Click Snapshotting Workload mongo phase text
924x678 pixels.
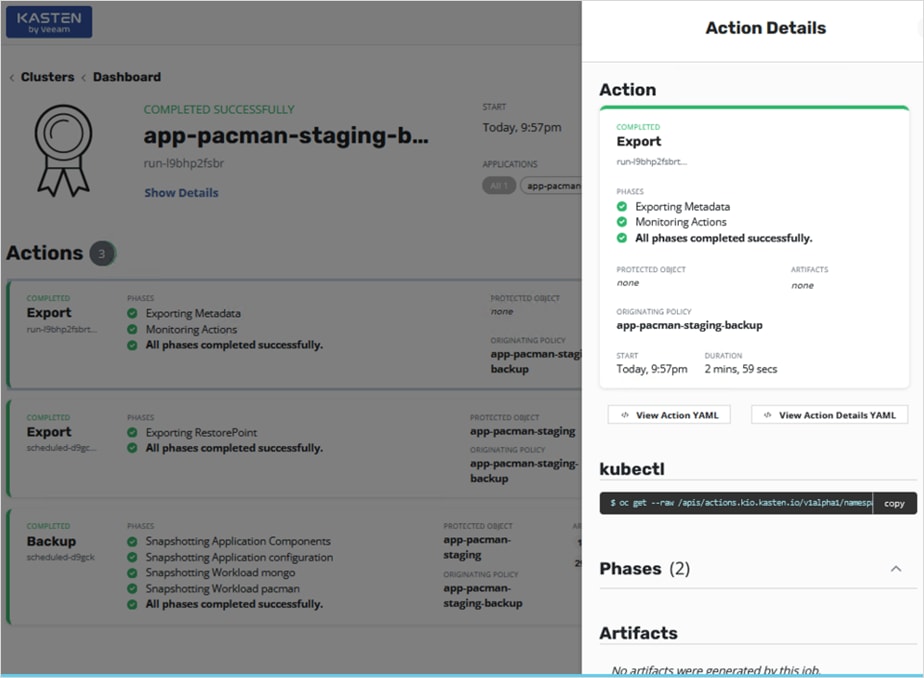tap(220, 573)
